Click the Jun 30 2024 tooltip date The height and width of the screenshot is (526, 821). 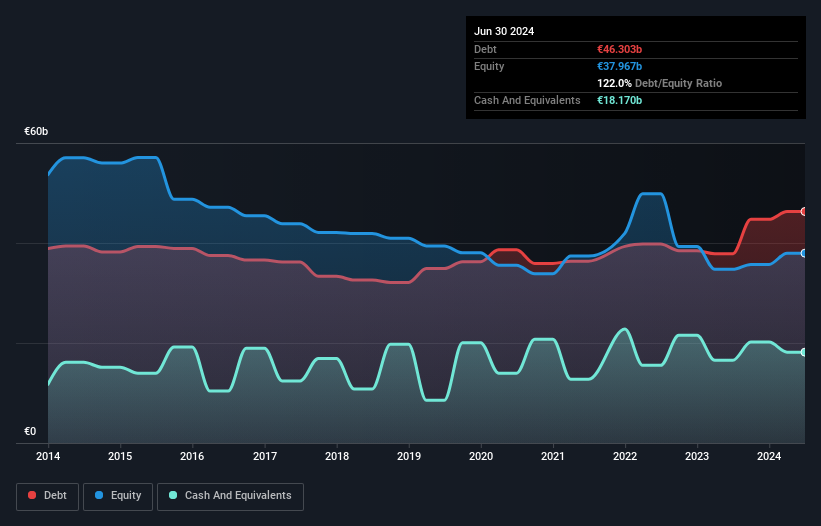(504, 31)
